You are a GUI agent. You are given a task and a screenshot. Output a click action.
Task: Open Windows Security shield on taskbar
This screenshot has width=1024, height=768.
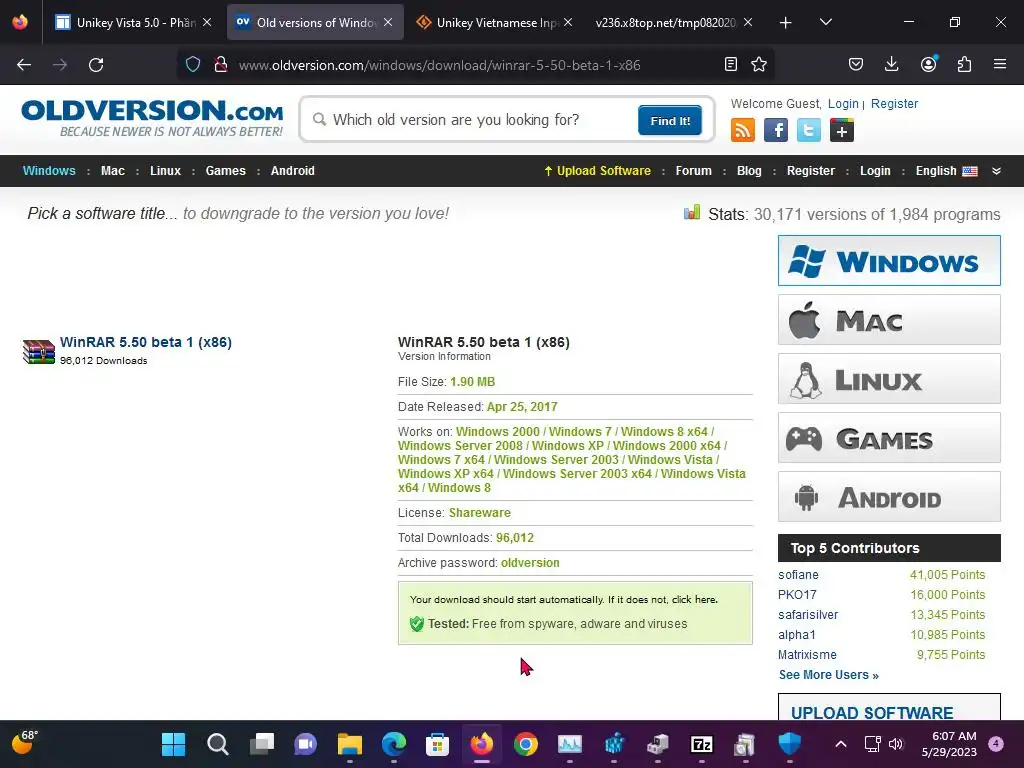click(790, 744)
